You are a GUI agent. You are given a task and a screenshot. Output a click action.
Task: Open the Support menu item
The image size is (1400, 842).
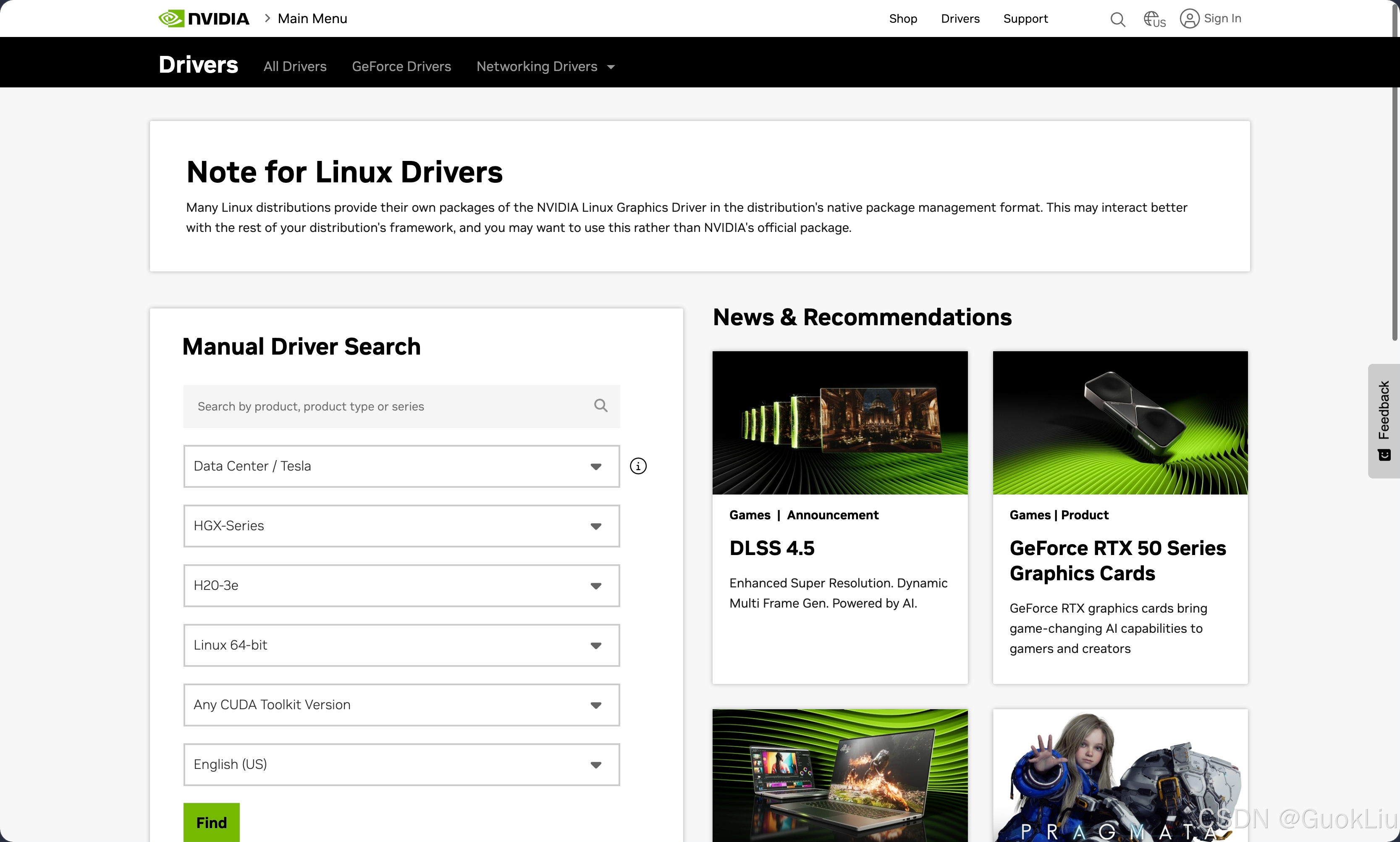click(x=1025, y=19)
